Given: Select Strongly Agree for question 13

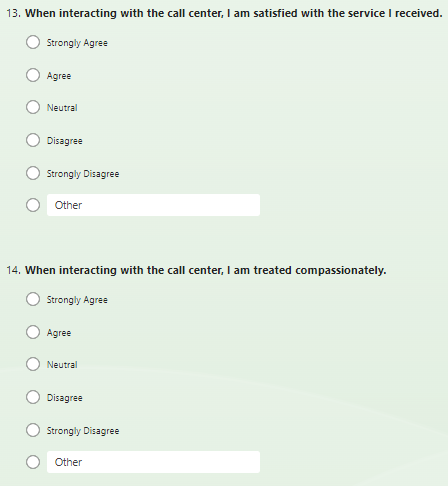Looking at the screenshot, I should 33,42.
